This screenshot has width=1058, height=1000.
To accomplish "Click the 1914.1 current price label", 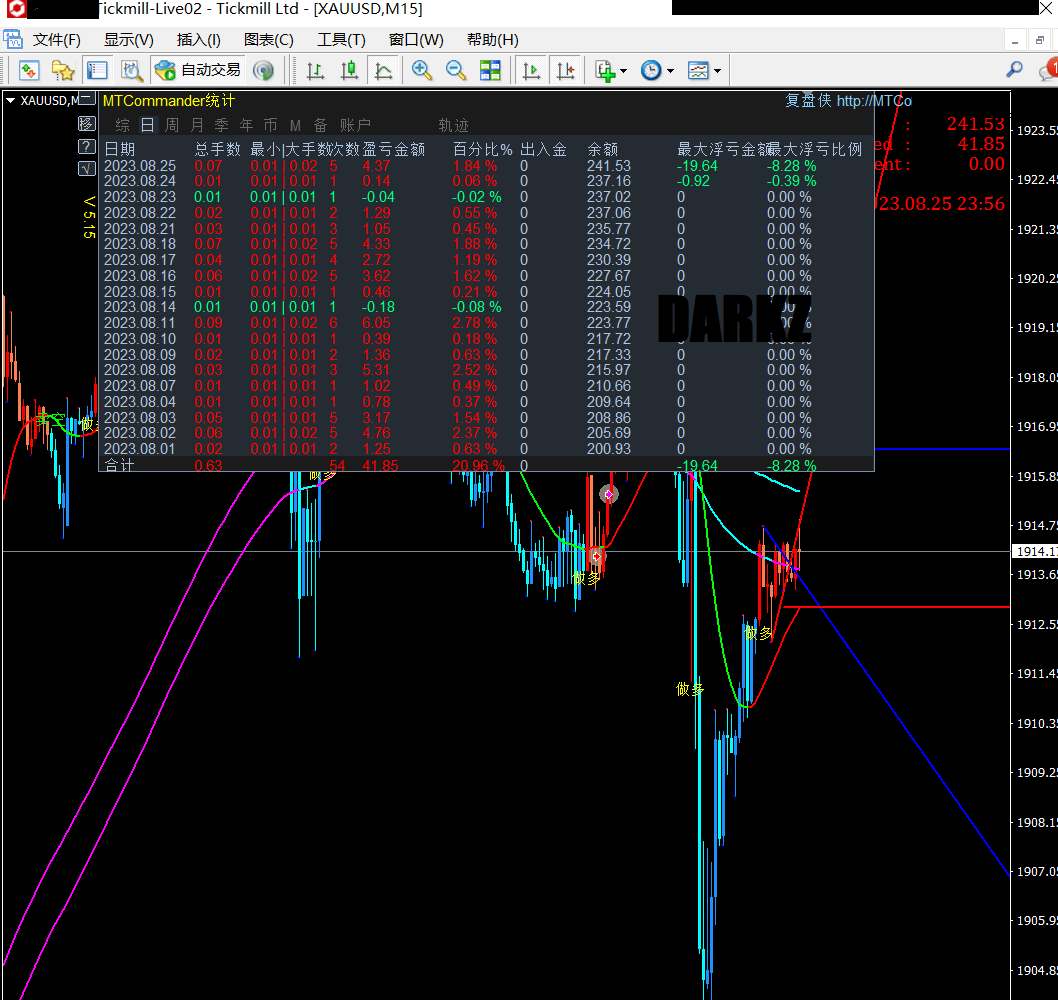I will point(1035,551).
